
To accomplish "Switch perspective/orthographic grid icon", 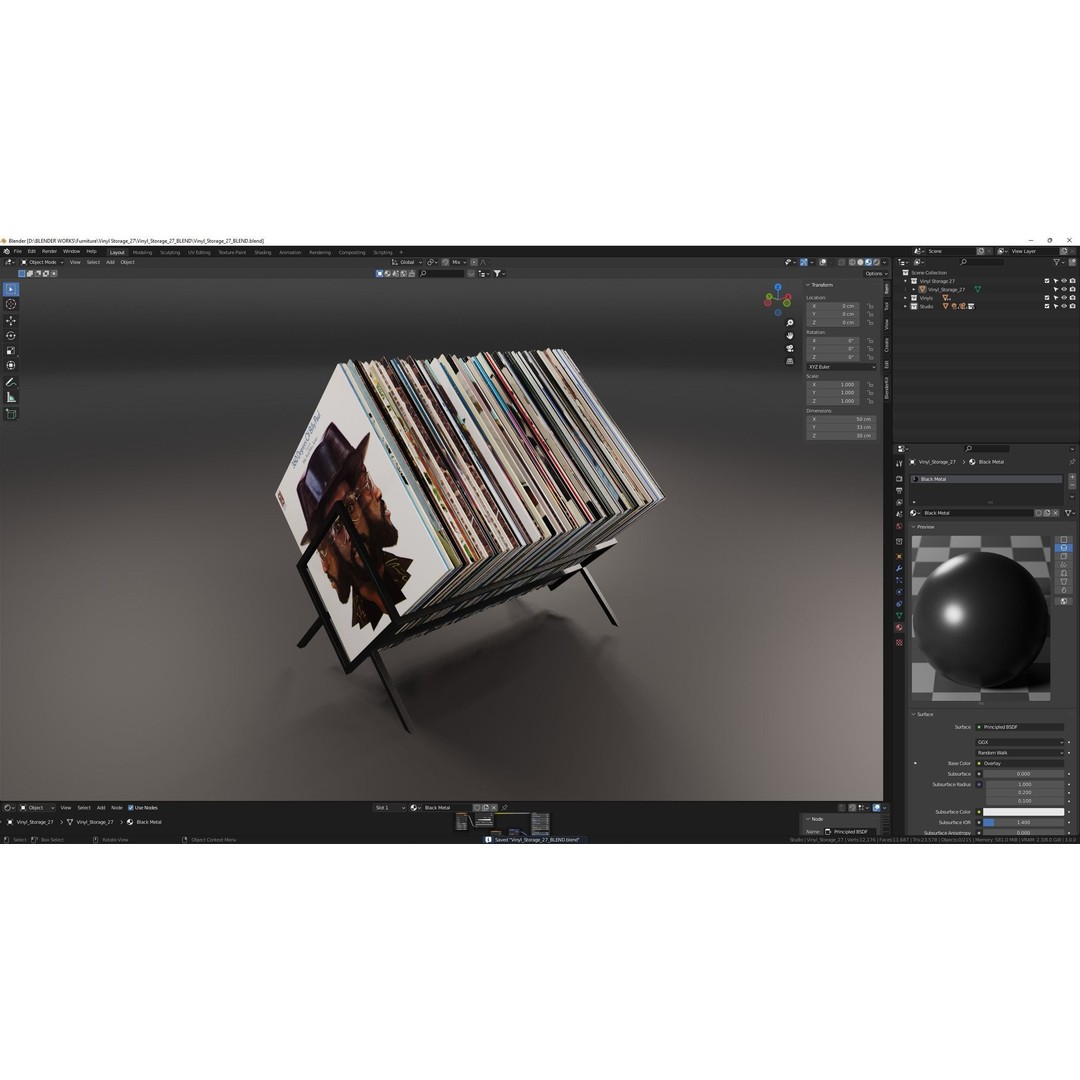I will click(x=790, y=361).
